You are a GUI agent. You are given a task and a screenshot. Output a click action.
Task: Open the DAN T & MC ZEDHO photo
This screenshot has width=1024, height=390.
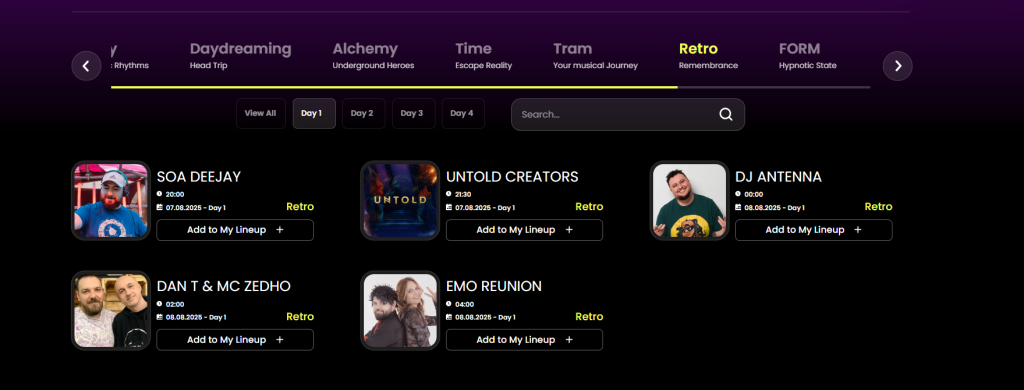[x=111, y=310]
